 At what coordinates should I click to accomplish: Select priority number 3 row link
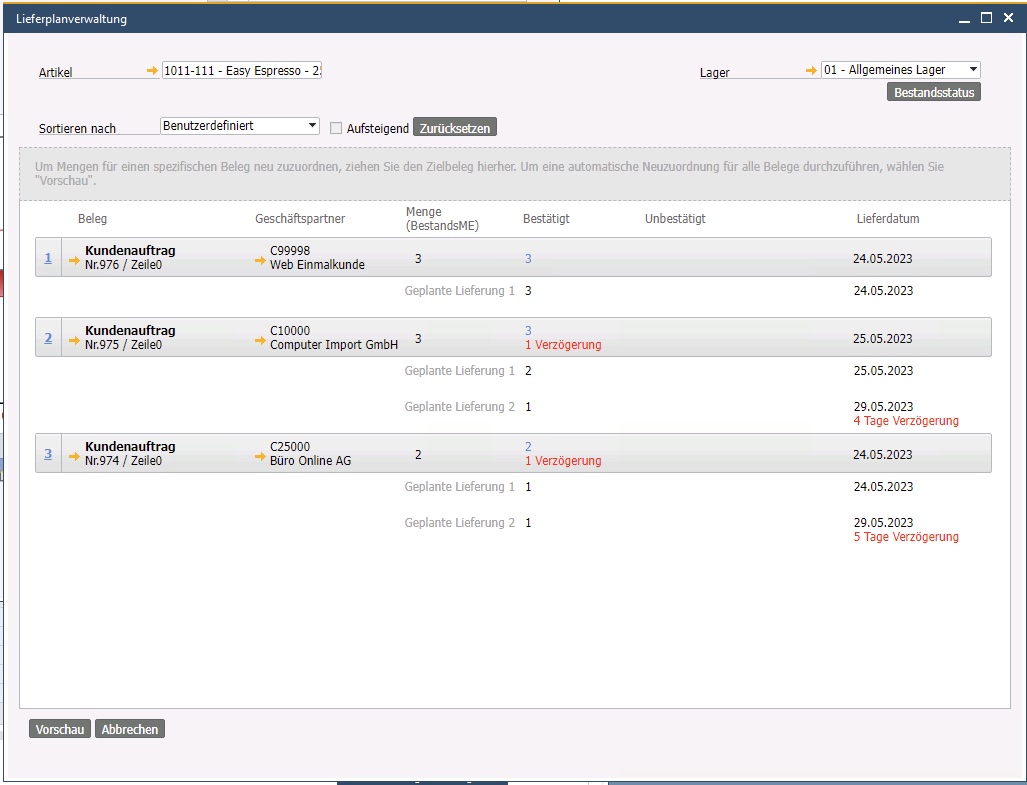click(48, 454)
